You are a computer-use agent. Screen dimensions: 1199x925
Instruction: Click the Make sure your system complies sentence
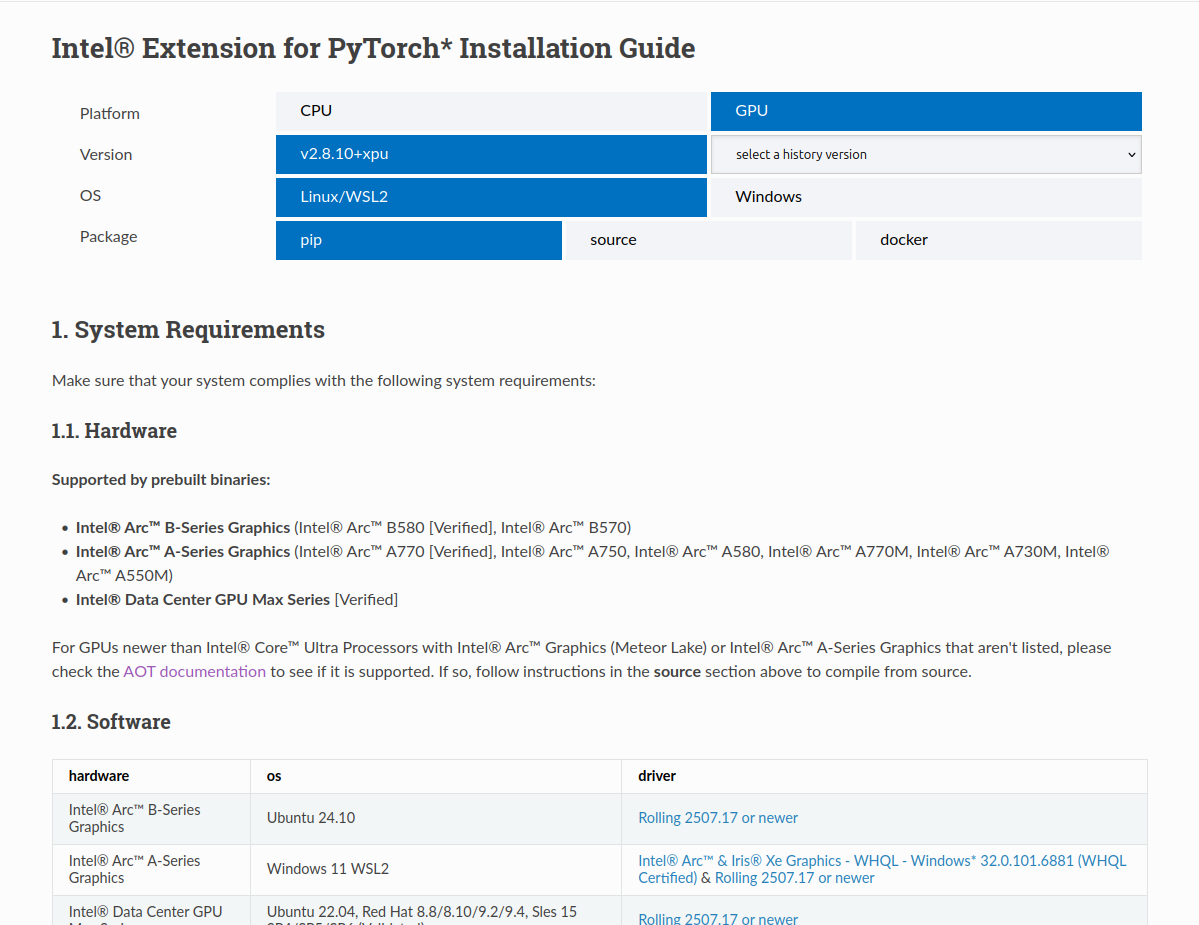click(x=323, y=381)
